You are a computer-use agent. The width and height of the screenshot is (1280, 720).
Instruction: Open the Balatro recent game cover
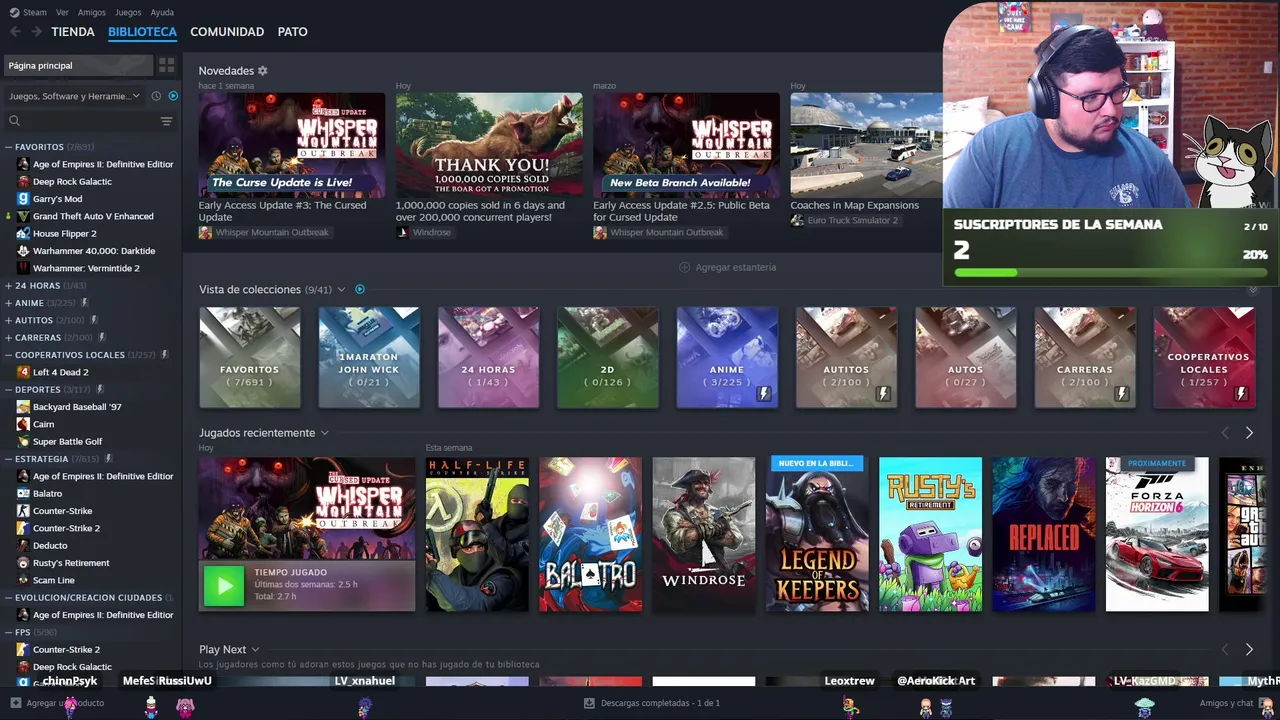(x=591, y=534)
